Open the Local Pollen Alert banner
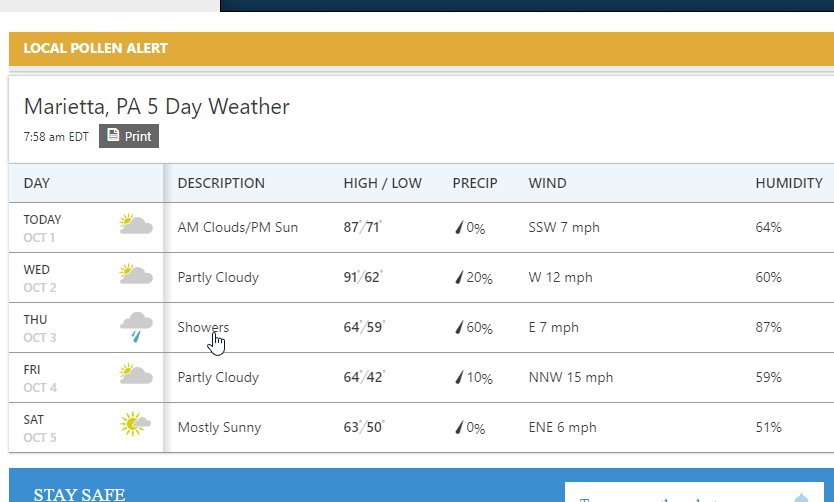 (x=421, y=48)
